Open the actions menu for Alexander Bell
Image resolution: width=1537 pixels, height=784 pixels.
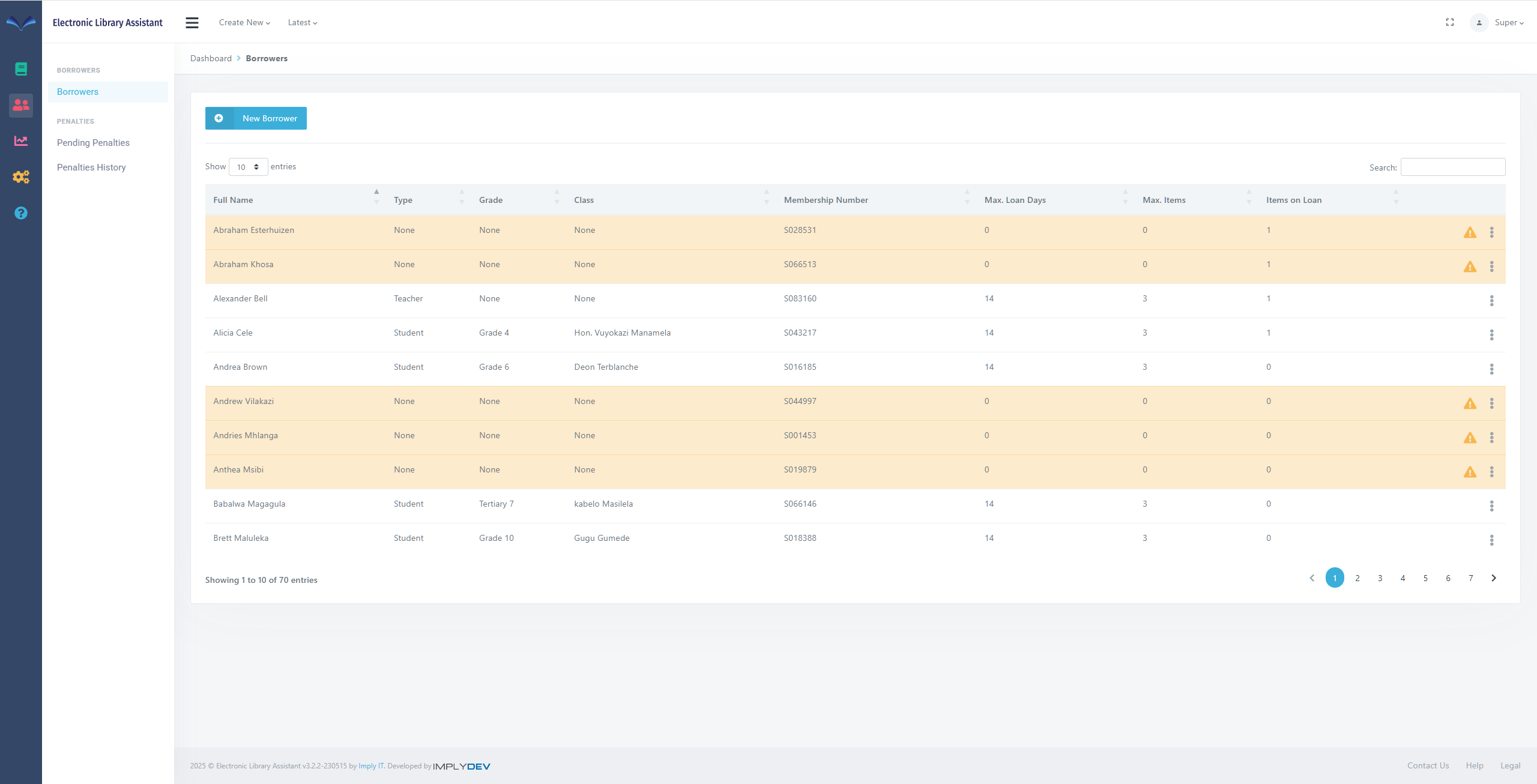[1491, 301]
